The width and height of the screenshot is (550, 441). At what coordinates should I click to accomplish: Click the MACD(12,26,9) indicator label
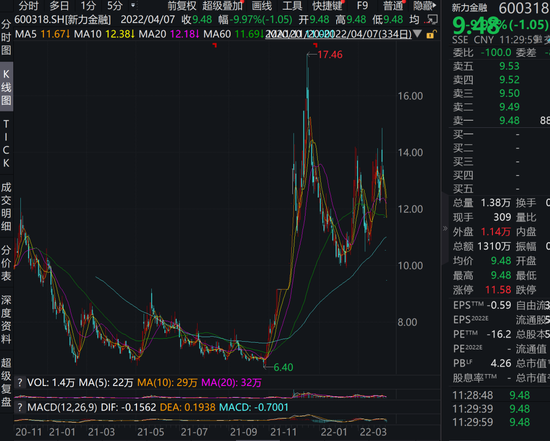point(62,407)
